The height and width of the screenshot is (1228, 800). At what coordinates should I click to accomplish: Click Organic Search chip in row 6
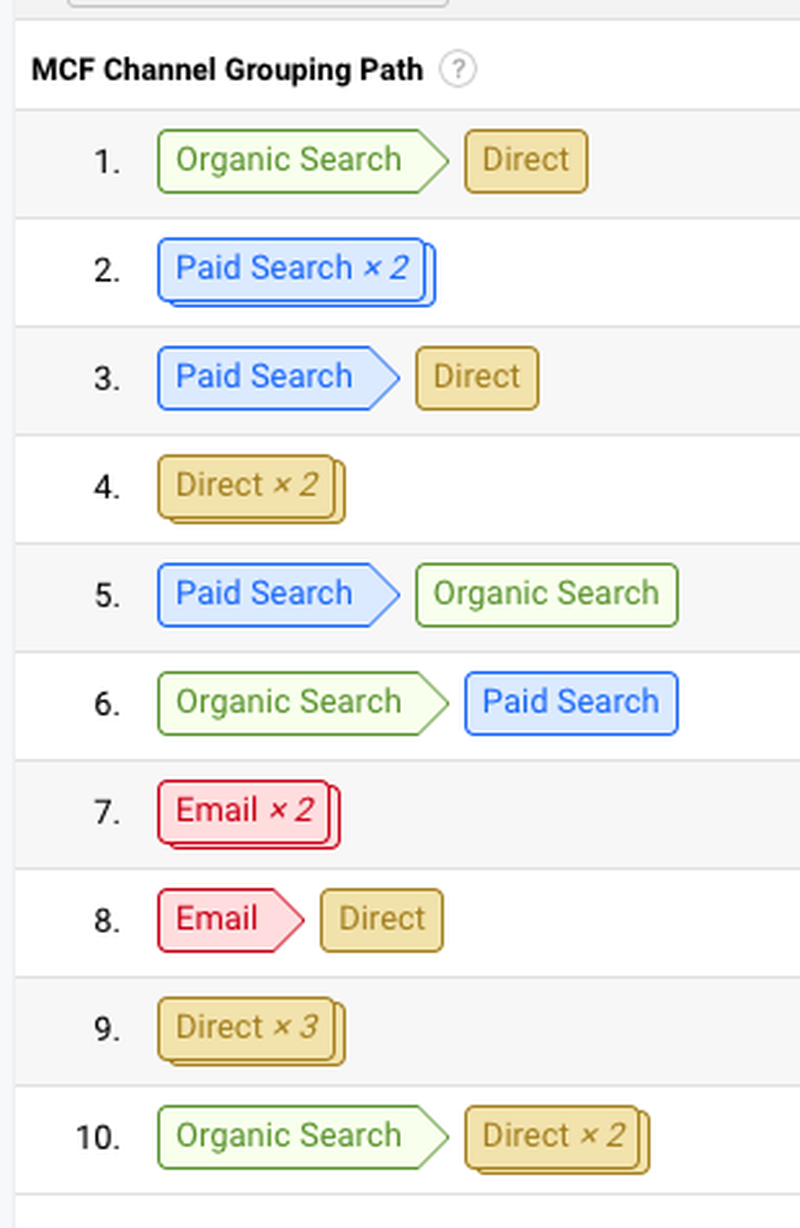pyautogui.click(x=289, y=702)
